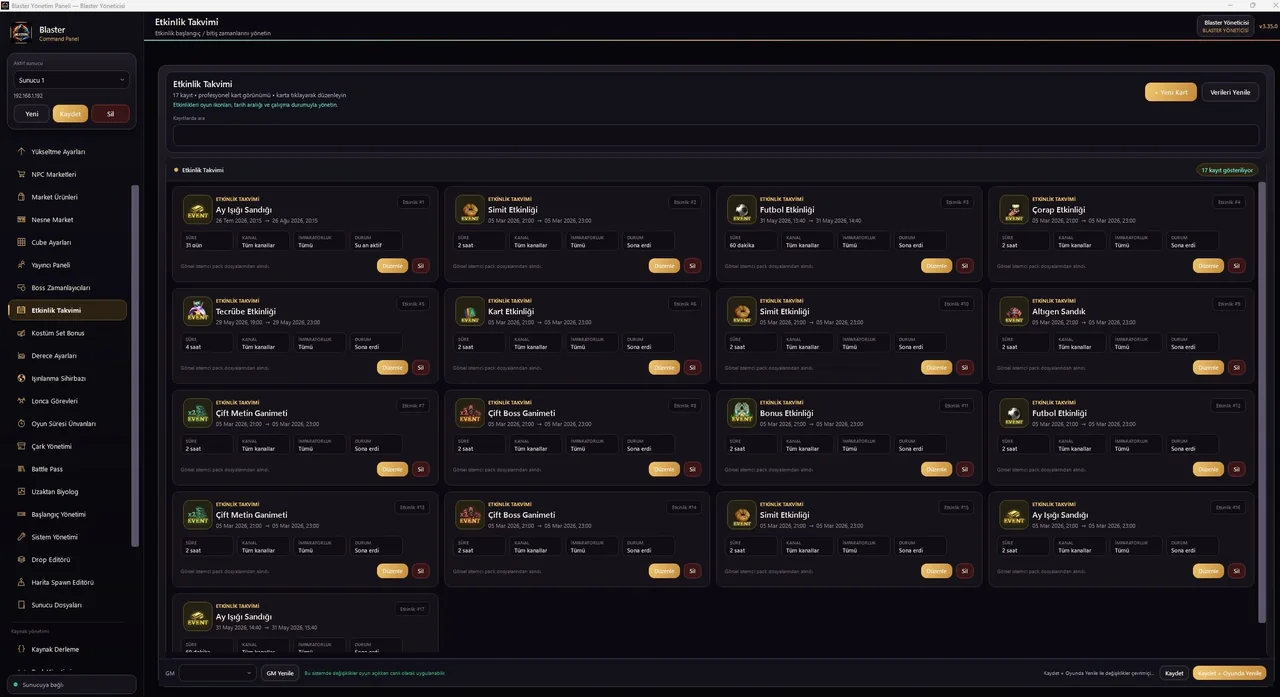1280x697 pixels.
Task: Click Kaydet under the Sunucu 1 selector
Action: (x=70, y=114)
